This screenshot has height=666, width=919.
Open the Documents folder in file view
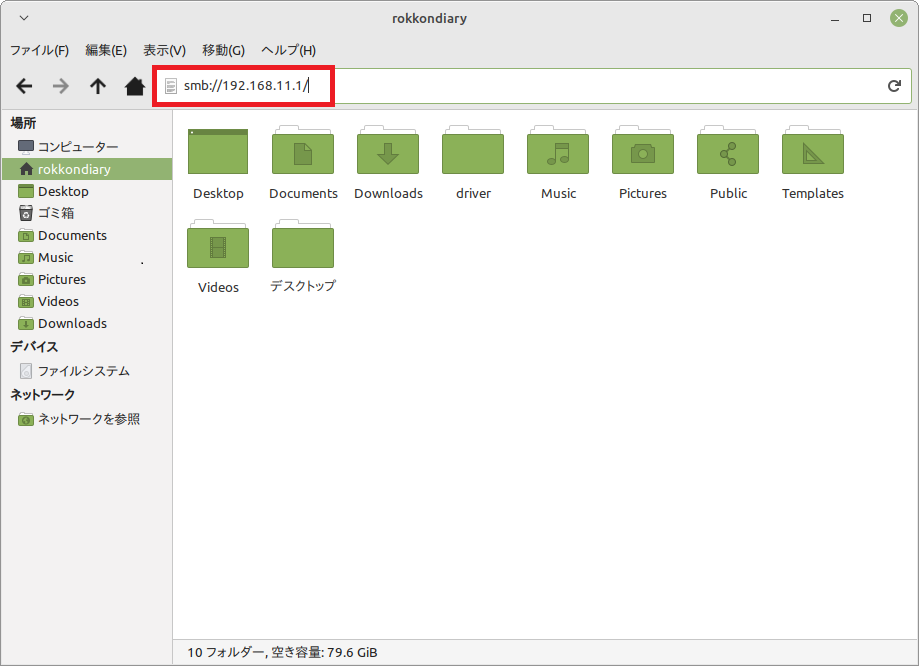coord(303,150)
